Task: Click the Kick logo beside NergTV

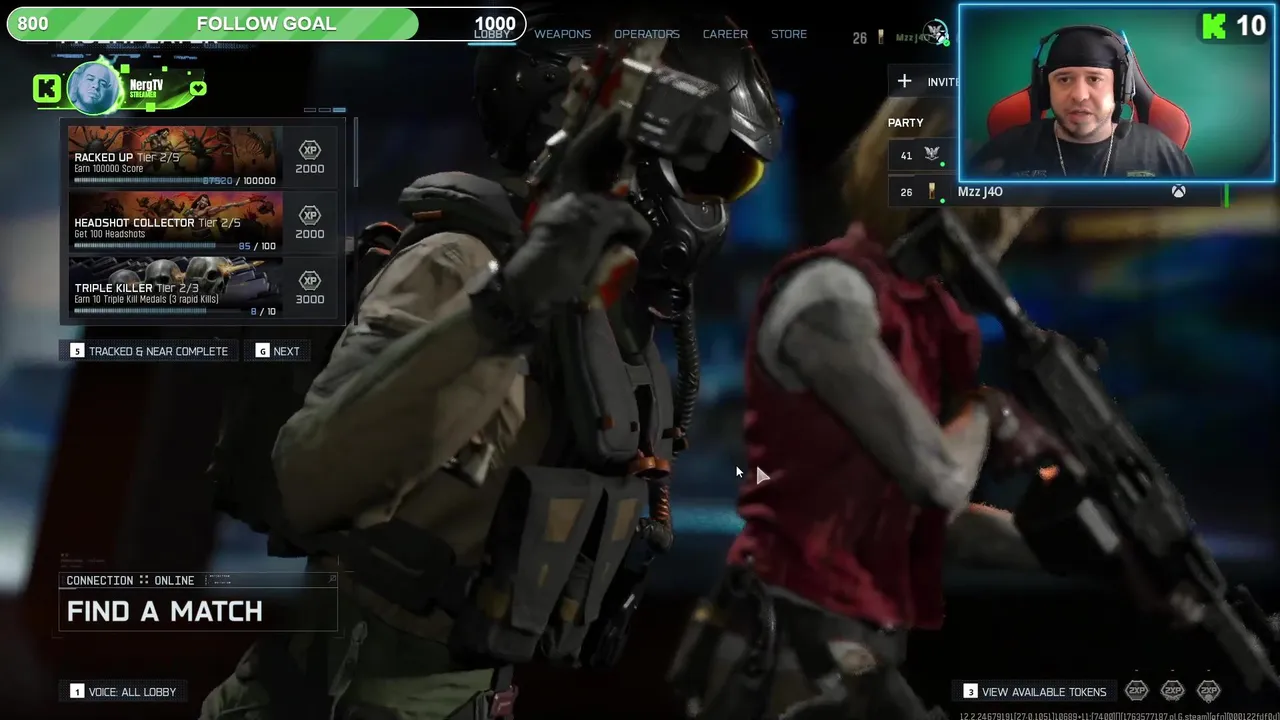Action: (x=47, y=88)
